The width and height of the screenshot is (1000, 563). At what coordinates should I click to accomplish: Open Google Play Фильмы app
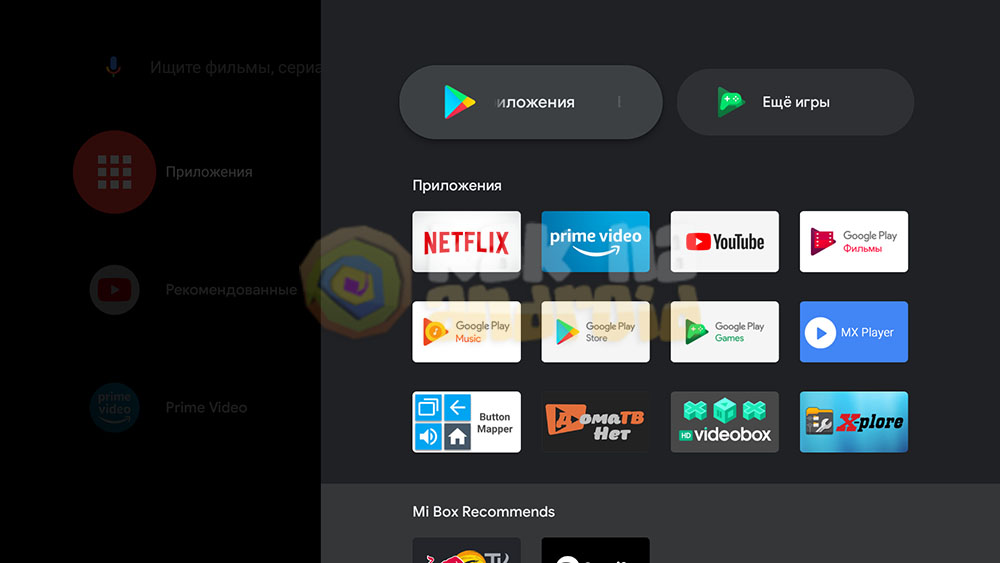pyautogui.click(x=853, y=241)
